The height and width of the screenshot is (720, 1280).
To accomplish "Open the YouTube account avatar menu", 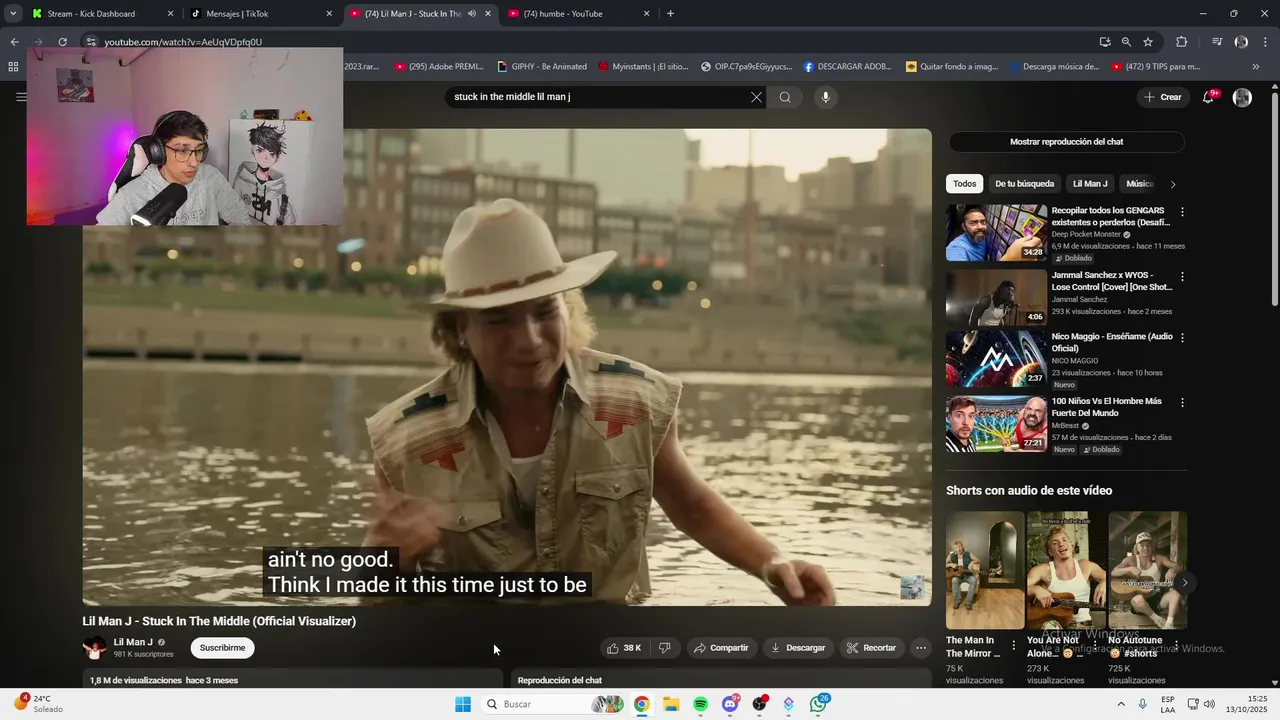I will 1242,97.
